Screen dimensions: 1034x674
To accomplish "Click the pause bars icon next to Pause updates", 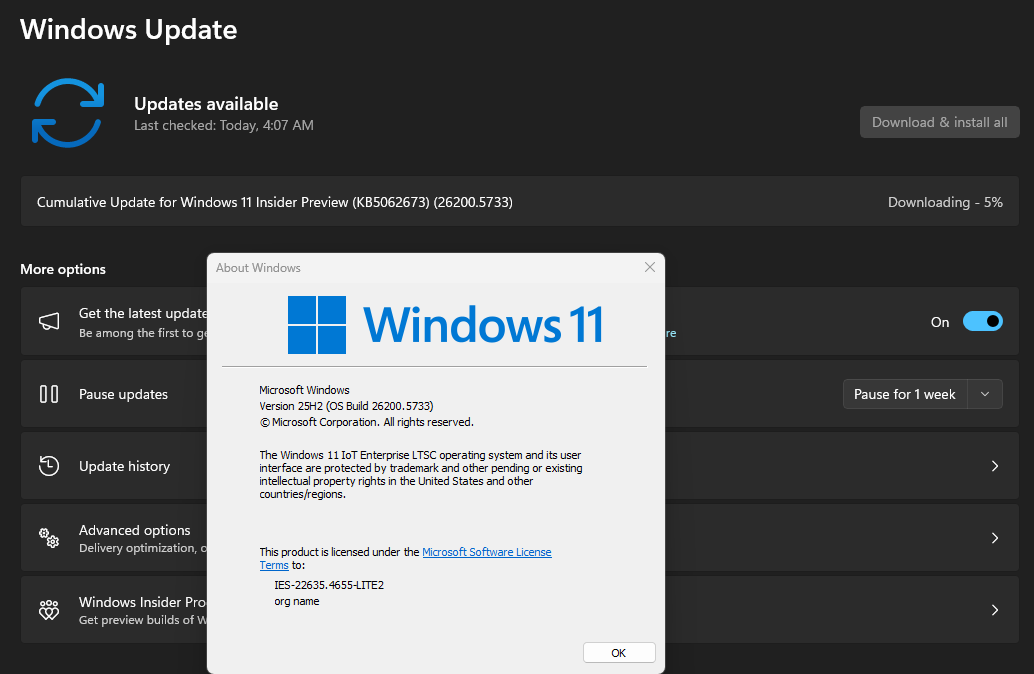I will click(49, 394).
